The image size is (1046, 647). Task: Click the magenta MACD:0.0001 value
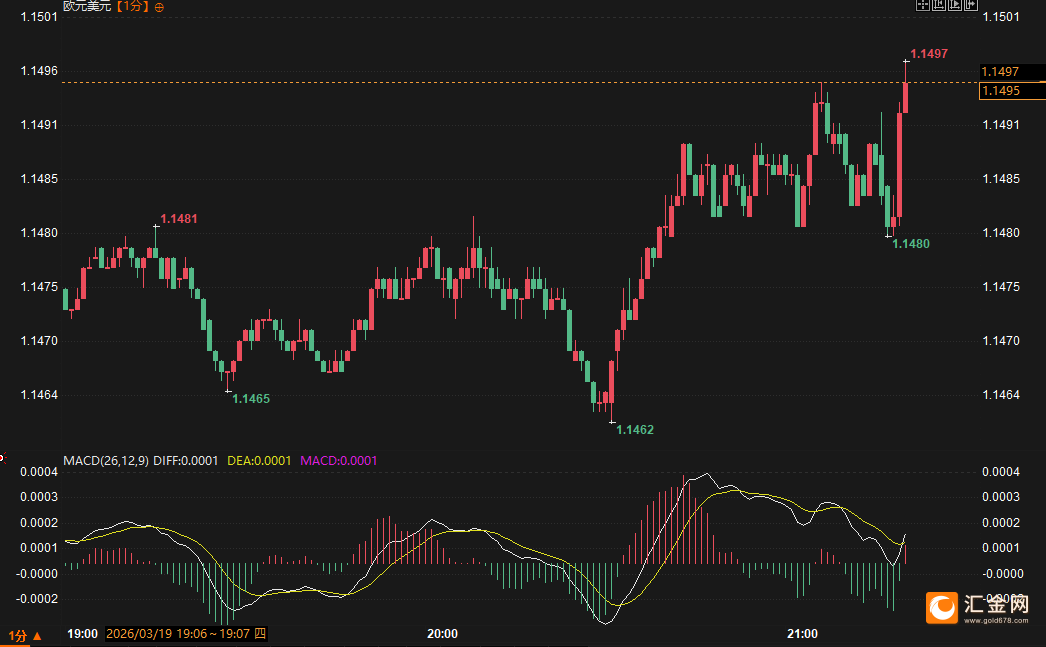click(x=338, y=460)
